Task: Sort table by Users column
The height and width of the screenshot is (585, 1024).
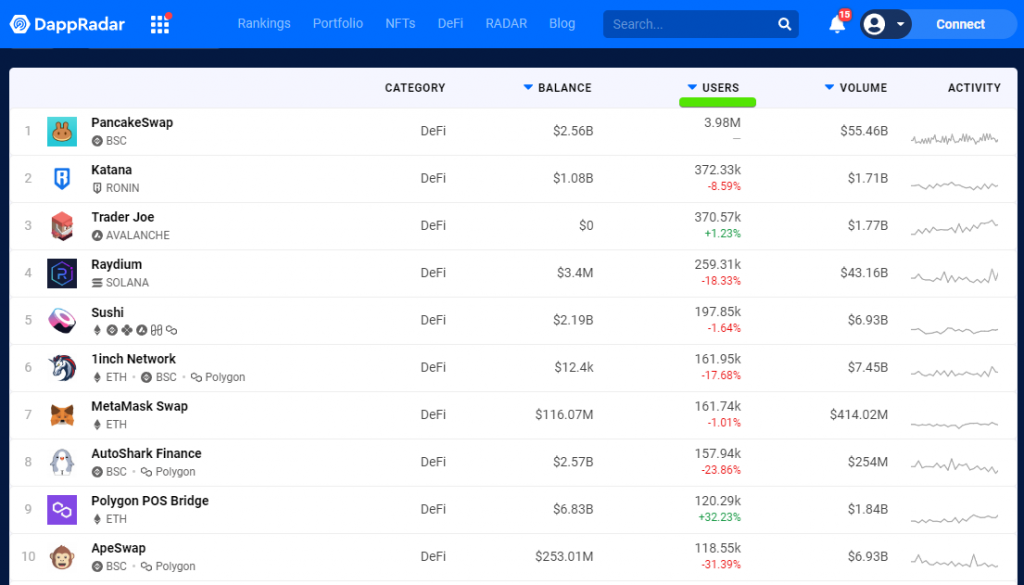Action: coord(714,88)
